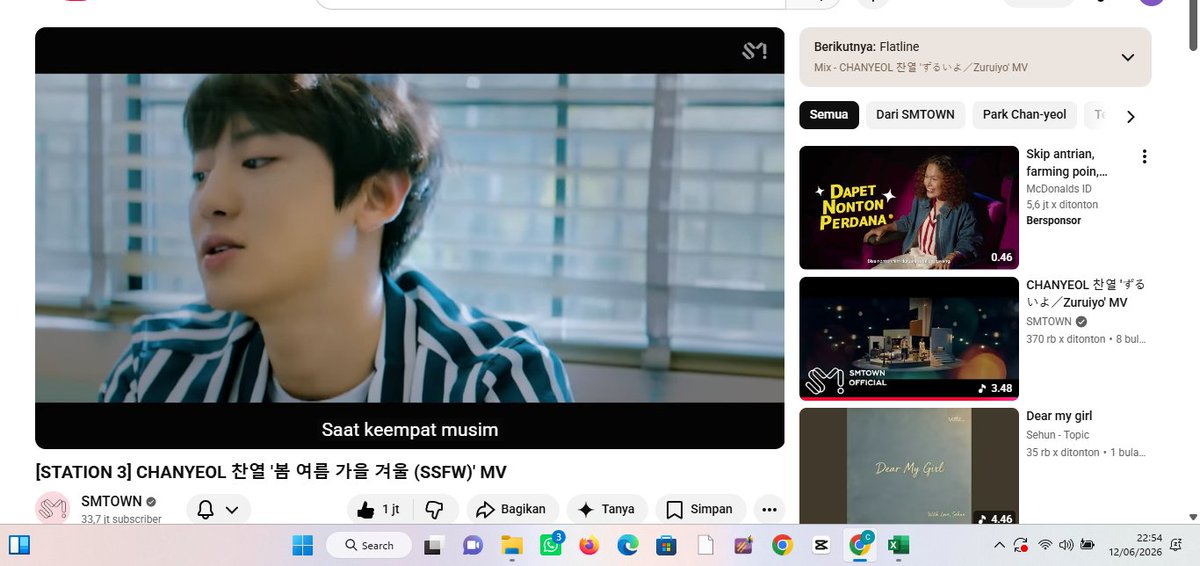Screen dimensions: 1200x566
Task: Show more filter chips with right arrow
Action: [1131, 117]
